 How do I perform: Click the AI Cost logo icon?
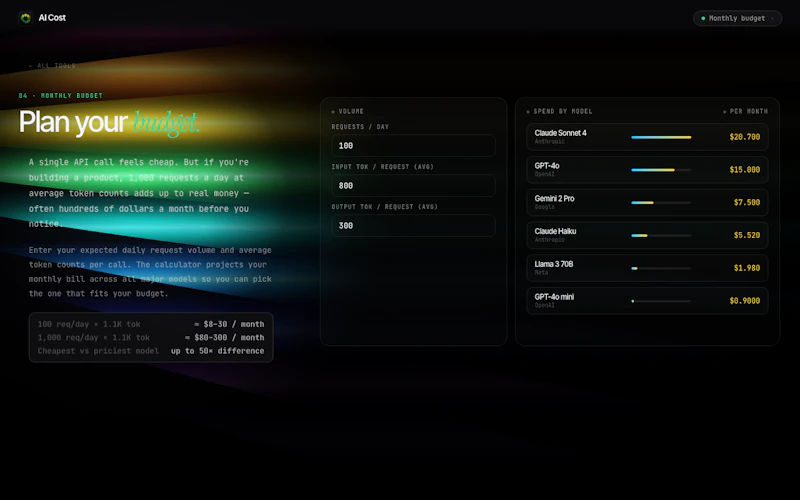coord(25,18)
